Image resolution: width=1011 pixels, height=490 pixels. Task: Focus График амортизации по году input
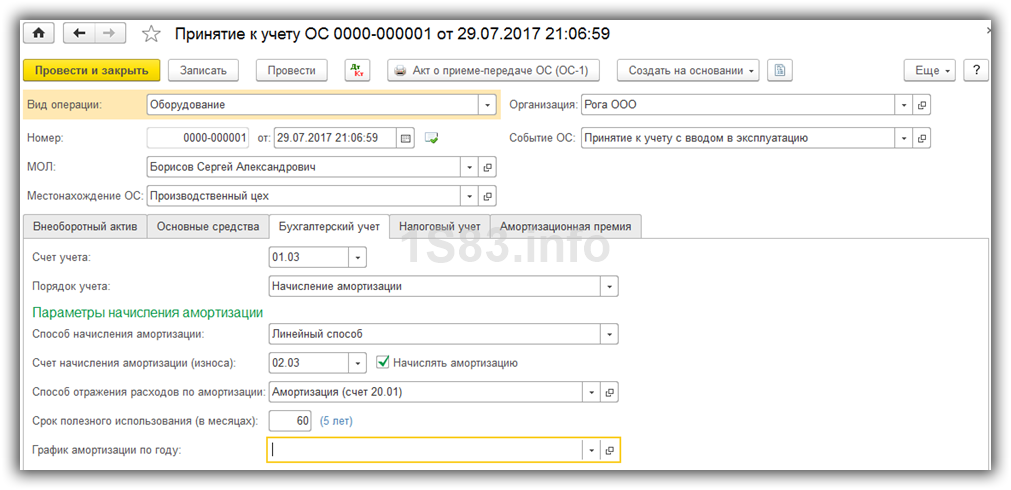[426, 451]
